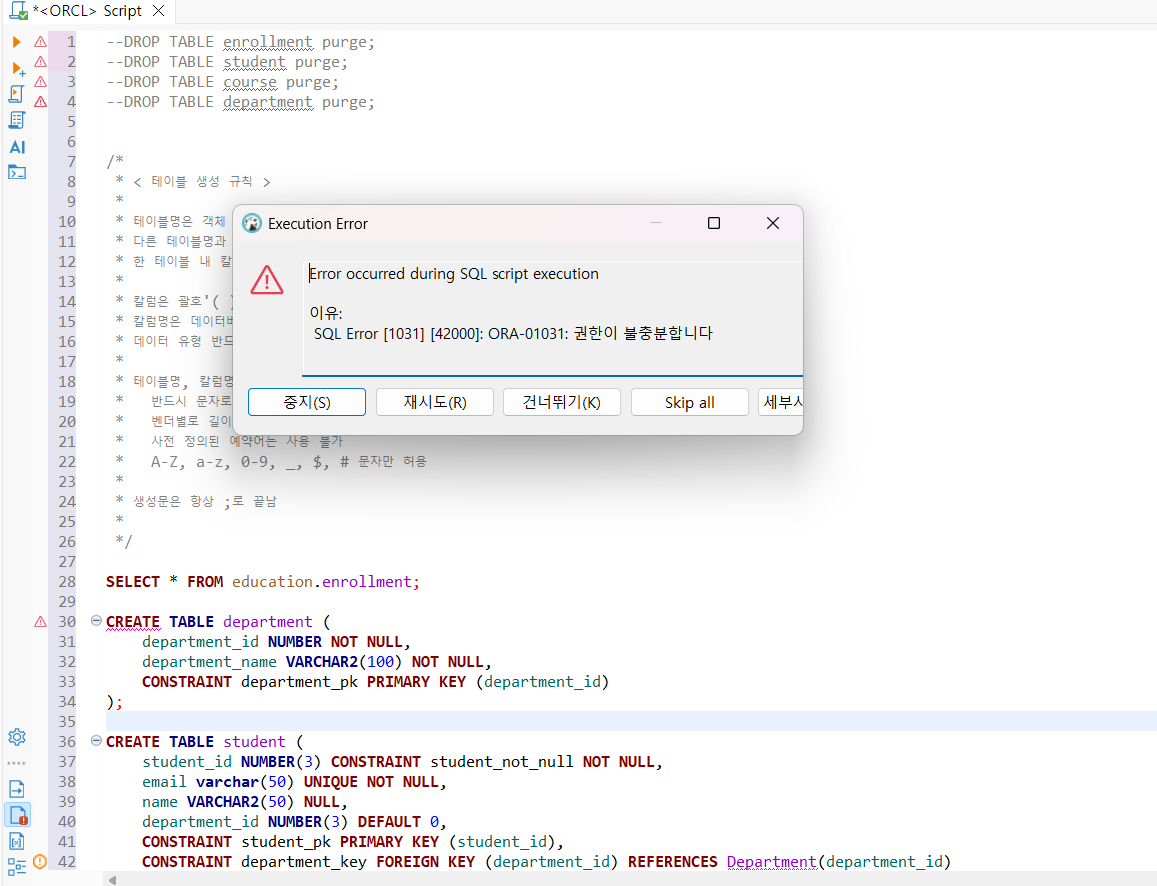The width and height of the screenshot is (1157, 886).
Task: Click the partially visible 세부사항 details button
Action: click(x=781, y=402)
